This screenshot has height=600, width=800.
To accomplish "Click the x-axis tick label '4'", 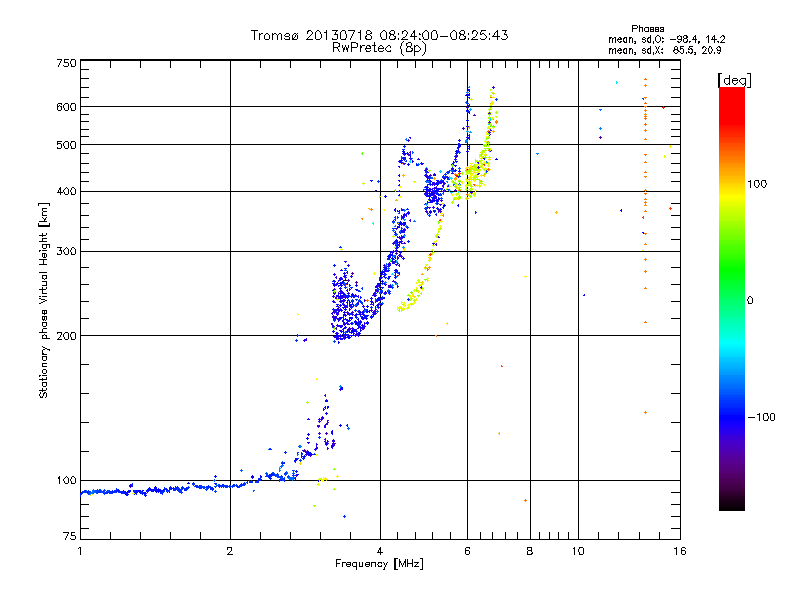I will tap(380, 551).
